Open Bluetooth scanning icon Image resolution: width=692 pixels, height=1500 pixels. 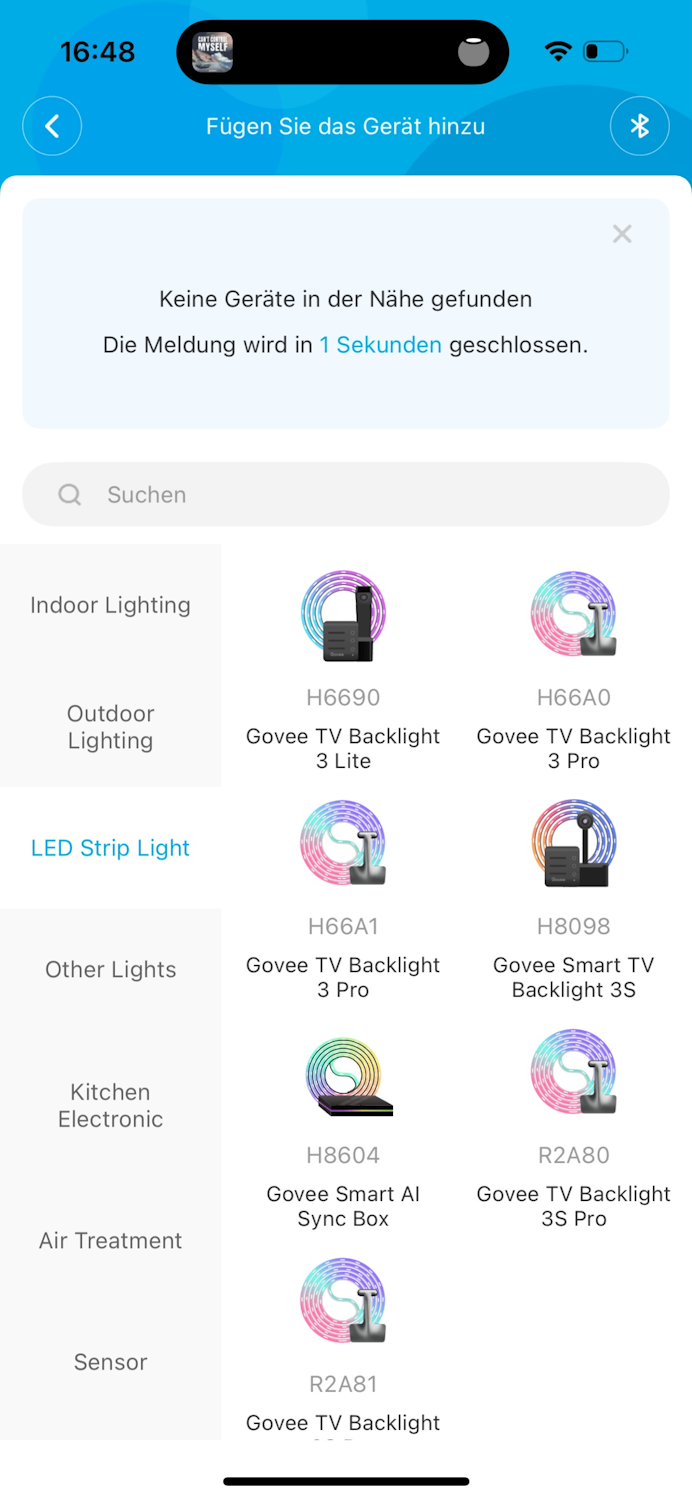(x=639, y=126)
